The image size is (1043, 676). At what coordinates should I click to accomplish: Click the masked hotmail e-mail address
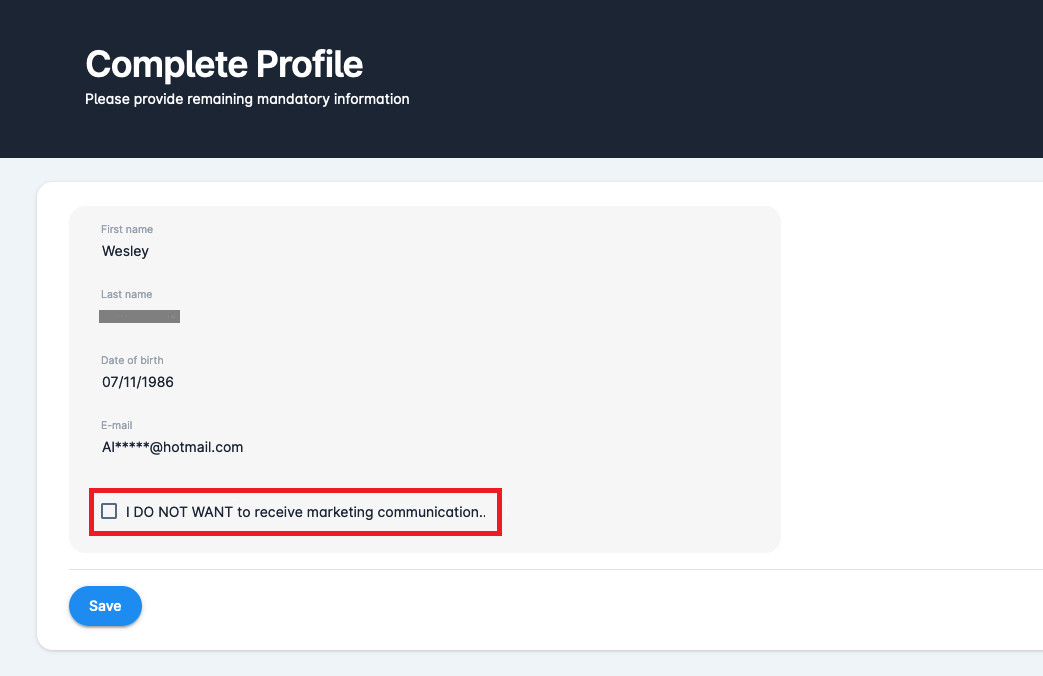coord(172,447)
